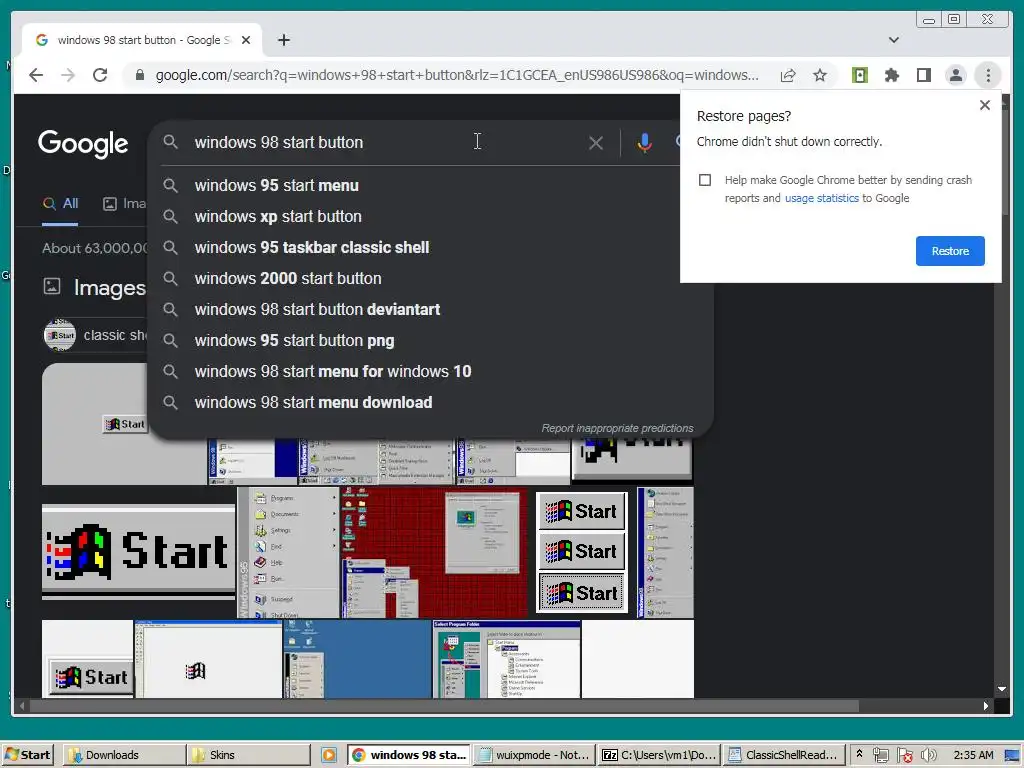Open Extensions puzzle piece menu
Viewport: 1024px width, 768px height.
[891, 75]
